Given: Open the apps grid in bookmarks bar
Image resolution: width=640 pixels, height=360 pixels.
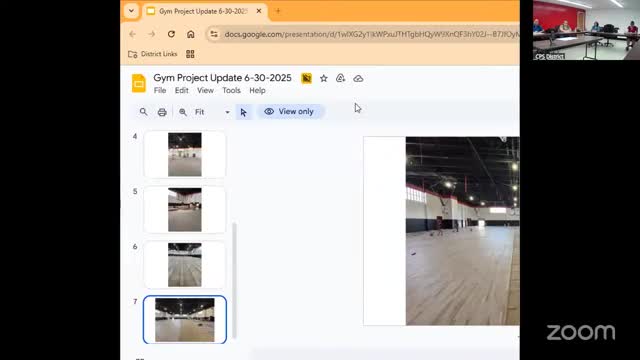Looking at the screenshot, I should pos(190,54).
